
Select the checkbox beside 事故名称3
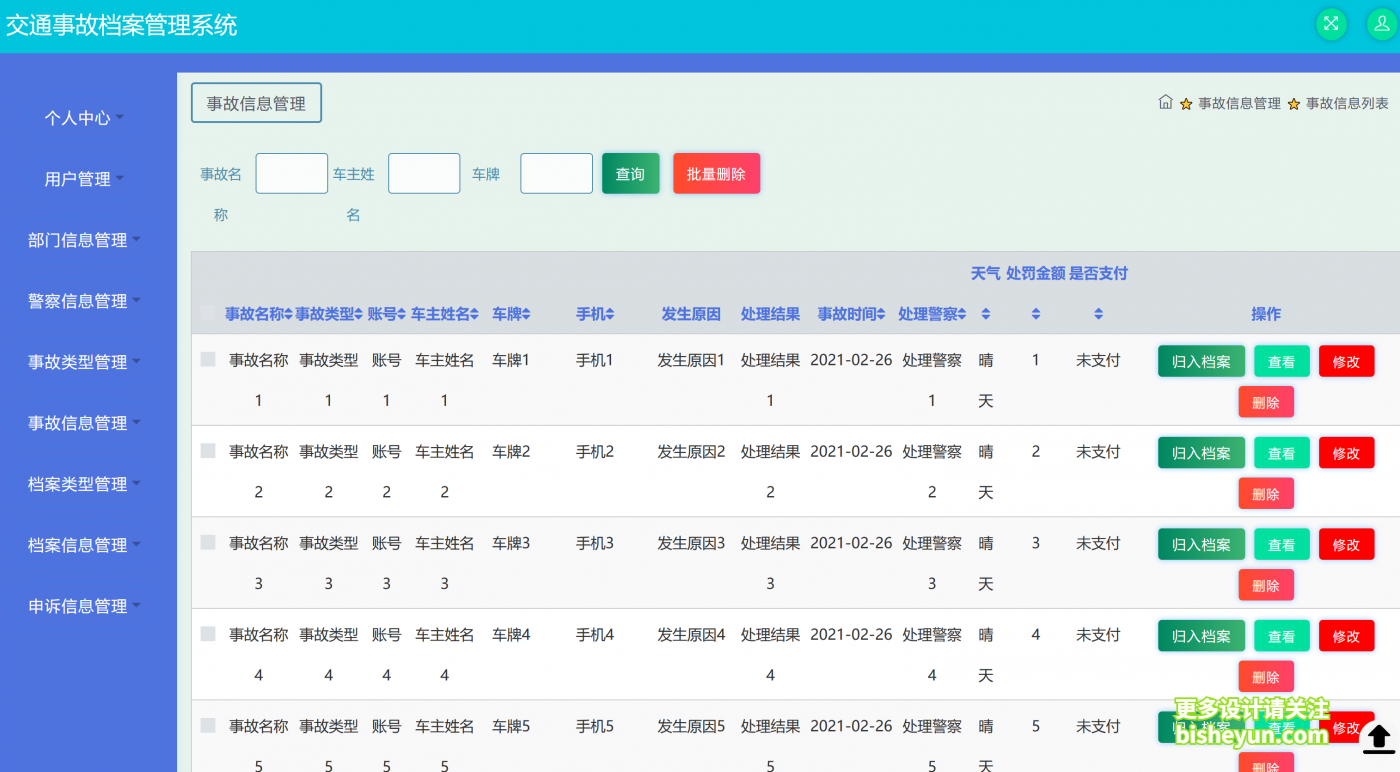coord(208,543)
